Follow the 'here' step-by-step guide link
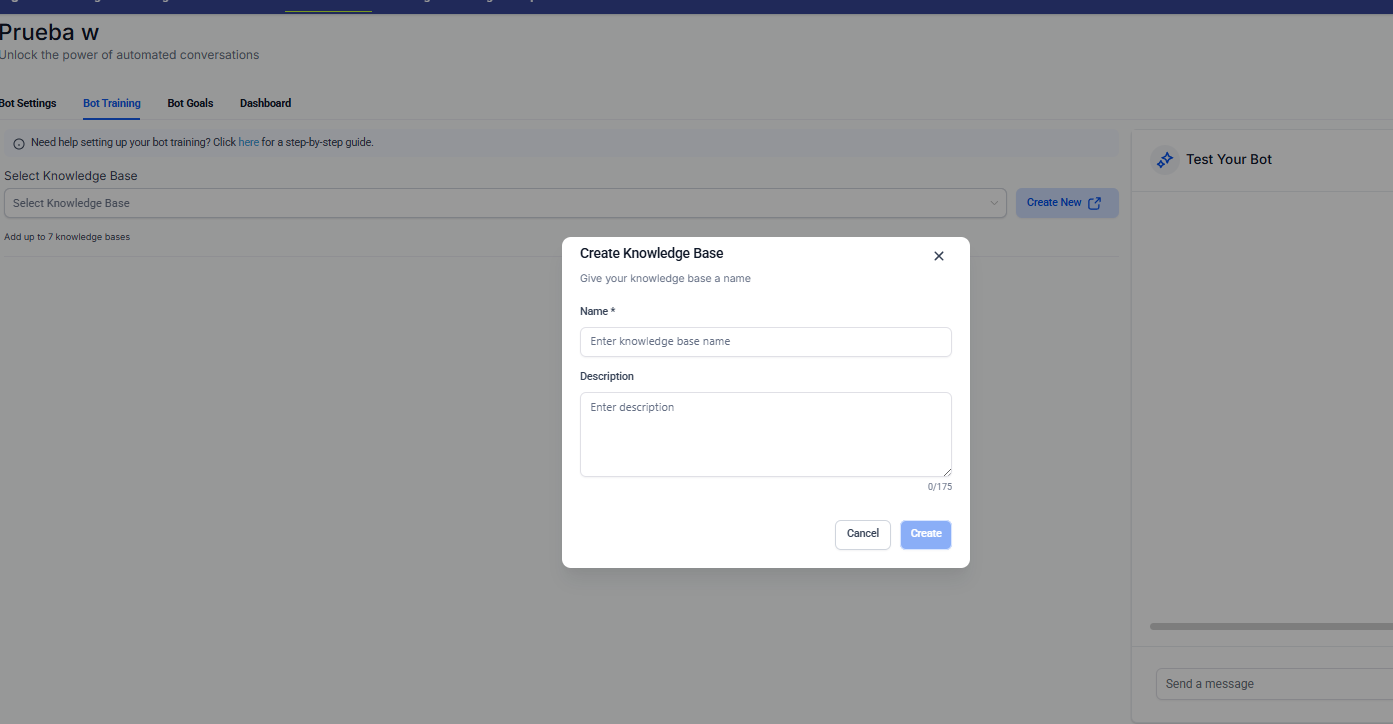 coord(248,143)
